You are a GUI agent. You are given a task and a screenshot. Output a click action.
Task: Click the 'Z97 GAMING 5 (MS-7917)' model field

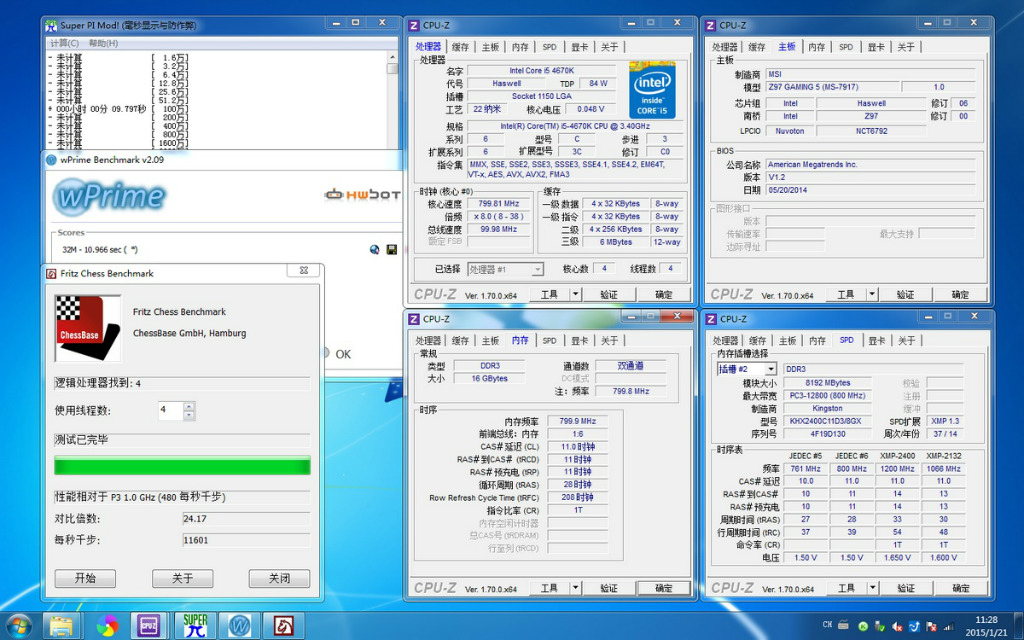click(x=831, y=87)
